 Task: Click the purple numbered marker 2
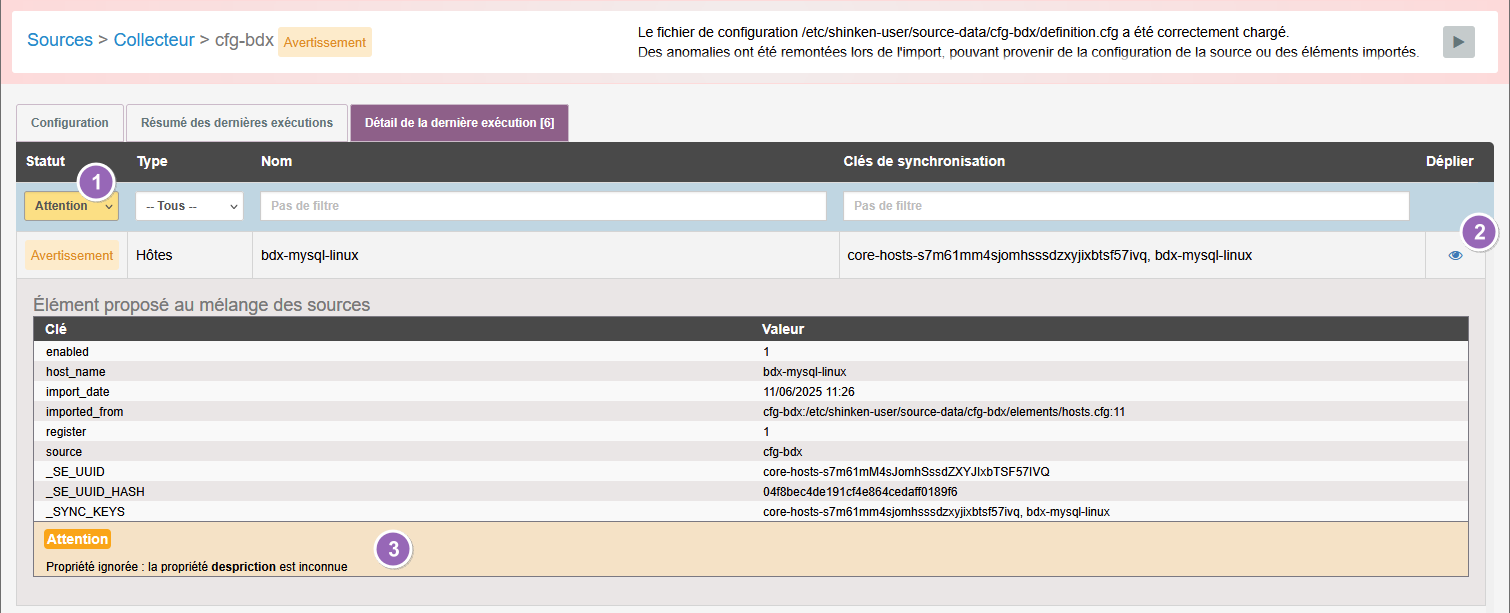pos(1479,233)
